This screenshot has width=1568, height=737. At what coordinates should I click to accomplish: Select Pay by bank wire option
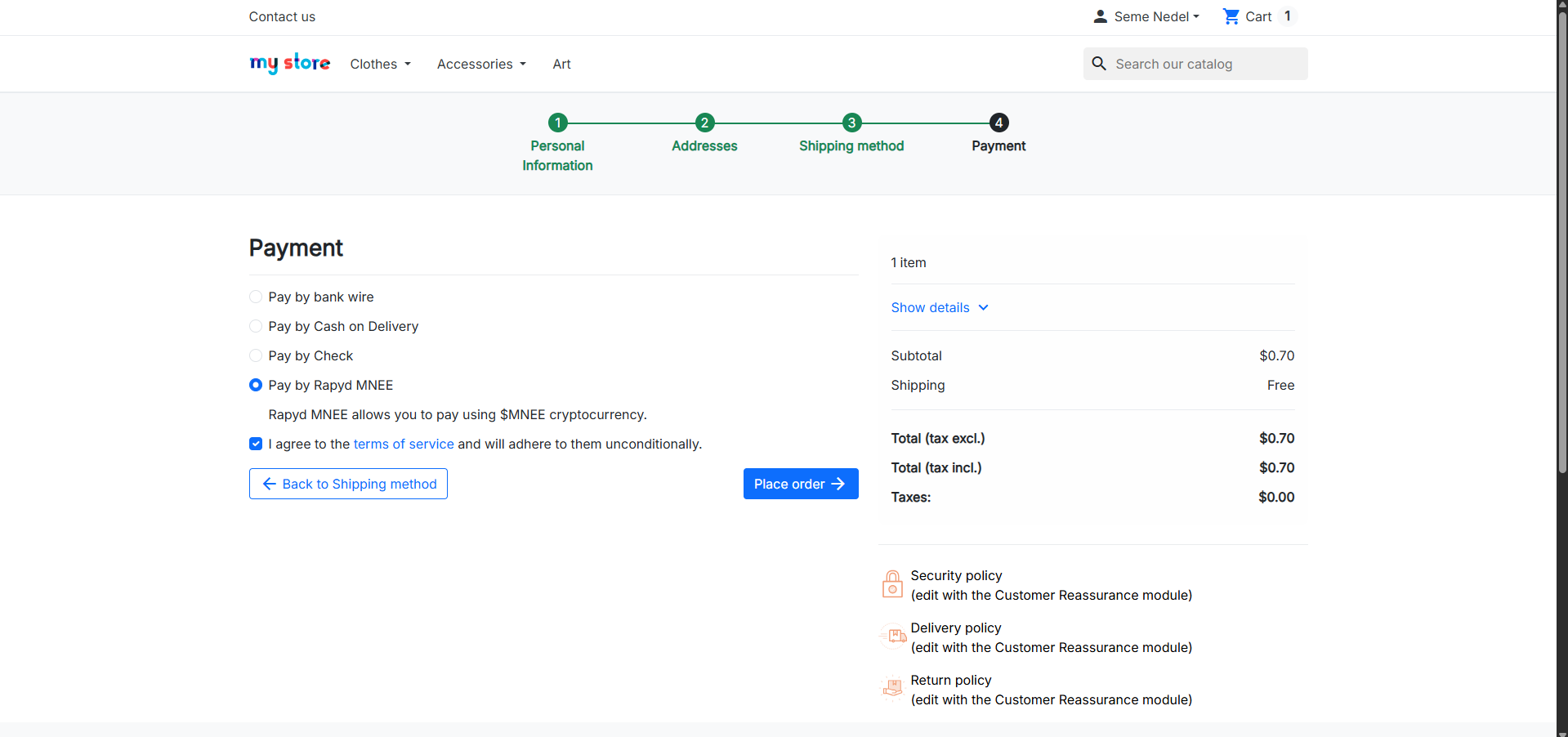256,297
